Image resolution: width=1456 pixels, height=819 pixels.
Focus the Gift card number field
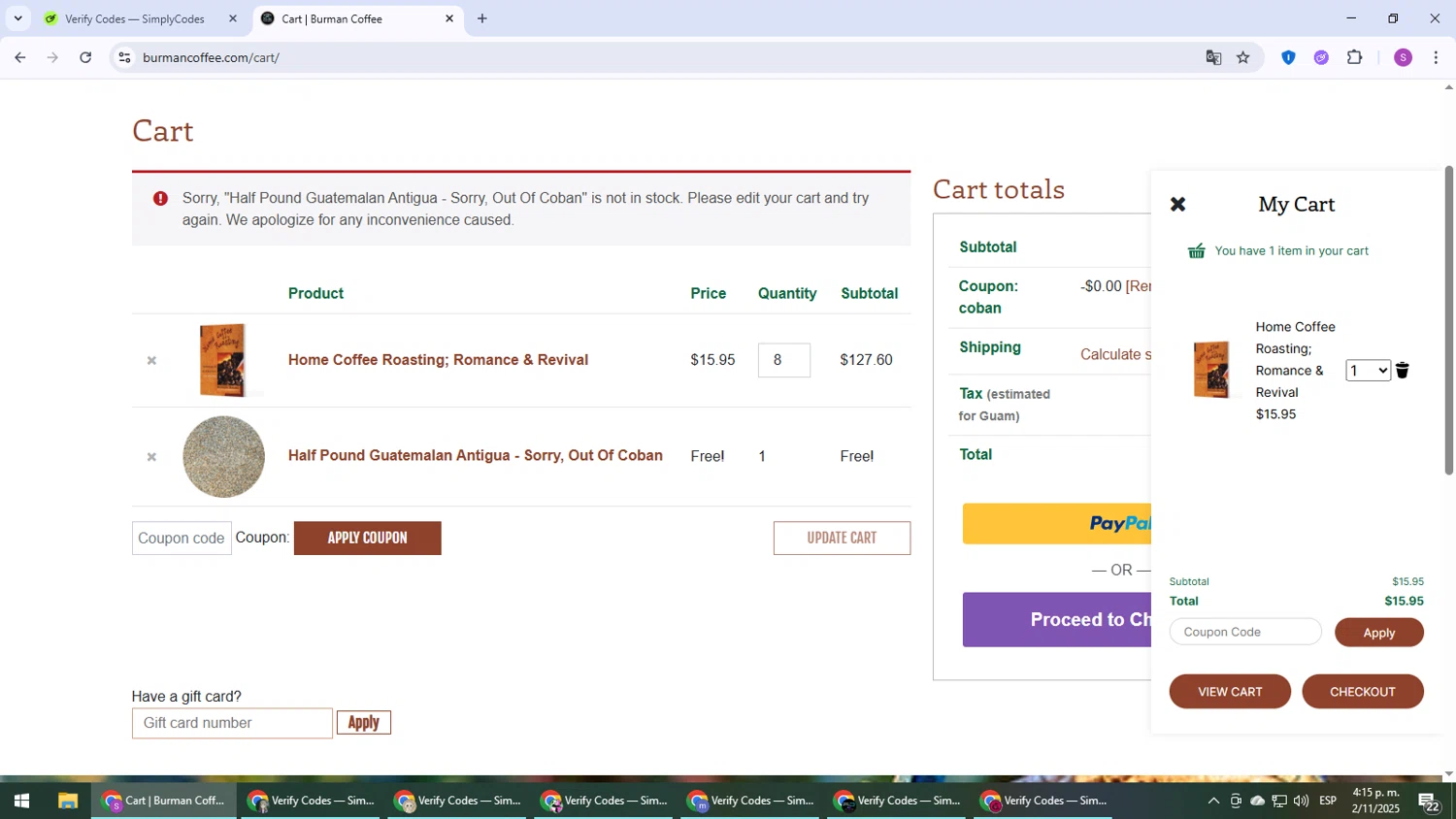coord(232,723)
